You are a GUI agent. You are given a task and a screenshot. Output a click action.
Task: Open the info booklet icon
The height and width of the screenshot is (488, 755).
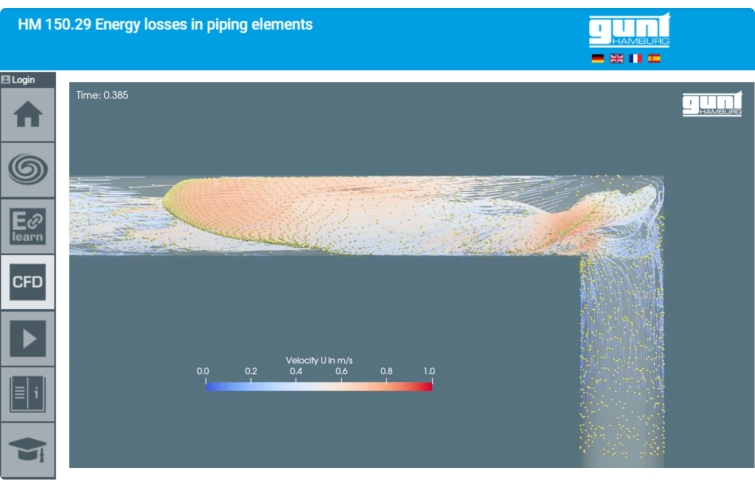[x=27, y=395]
